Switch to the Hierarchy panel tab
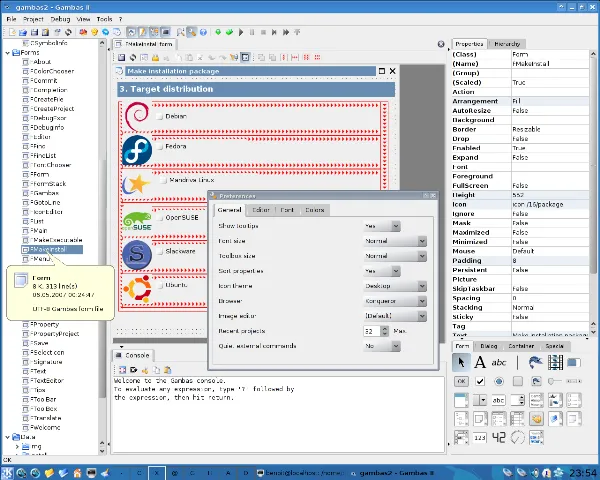 click(x=507, y=44)
